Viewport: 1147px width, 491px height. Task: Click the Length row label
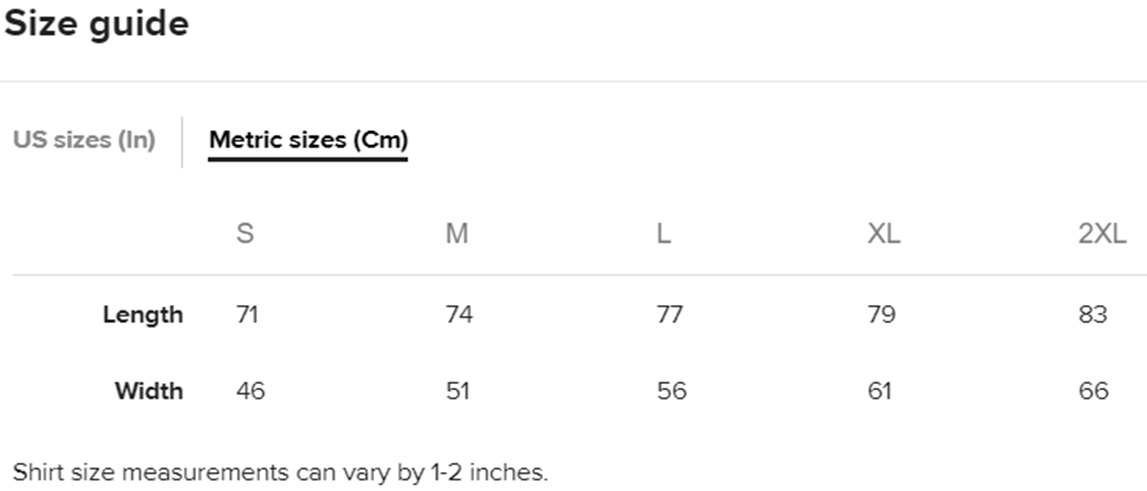click(x=143, y=315)
